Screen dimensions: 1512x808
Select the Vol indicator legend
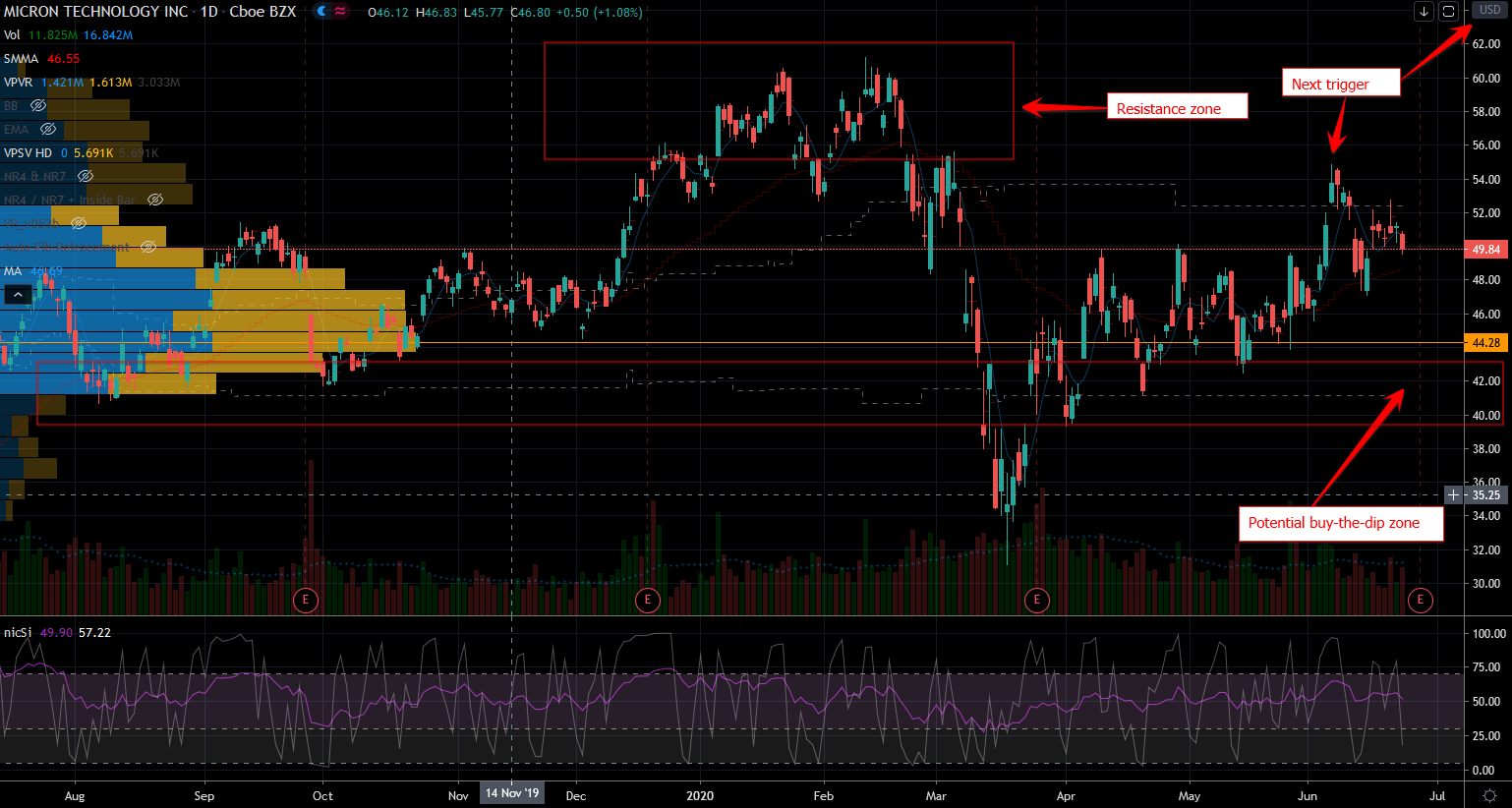(x=12, y=34)
